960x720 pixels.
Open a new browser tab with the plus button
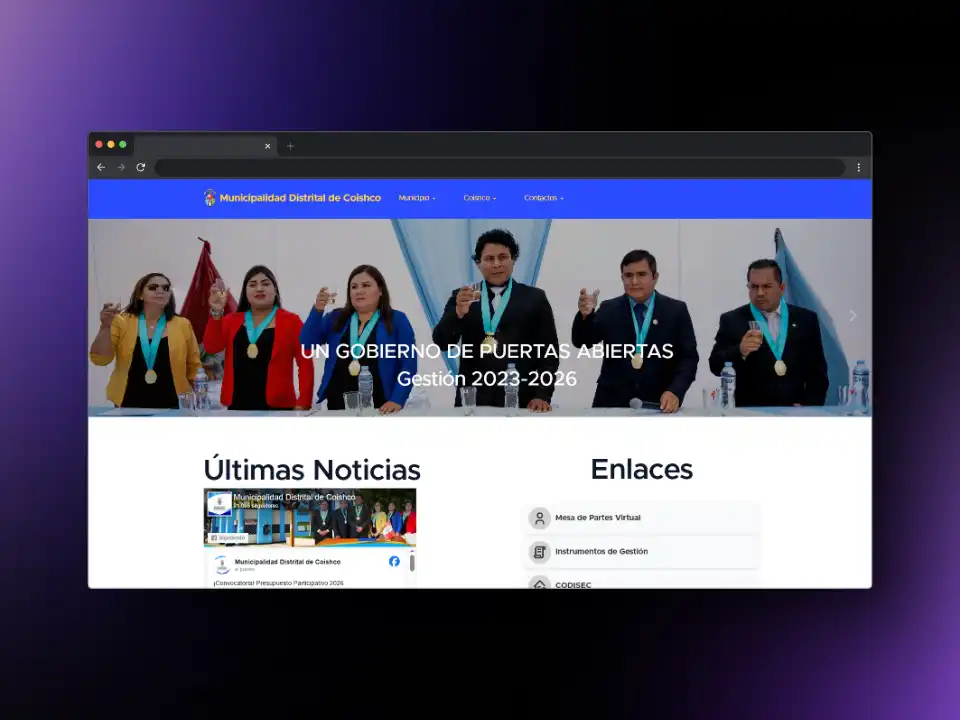click(290, 145)
